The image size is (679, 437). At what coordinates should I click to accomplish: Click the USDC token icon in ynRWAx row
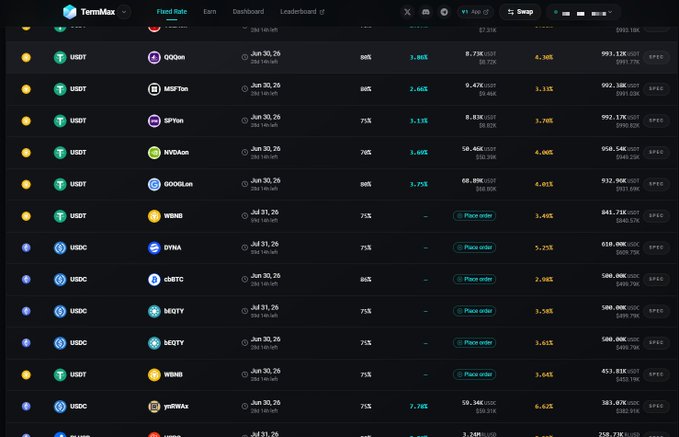tap(60, 406)
